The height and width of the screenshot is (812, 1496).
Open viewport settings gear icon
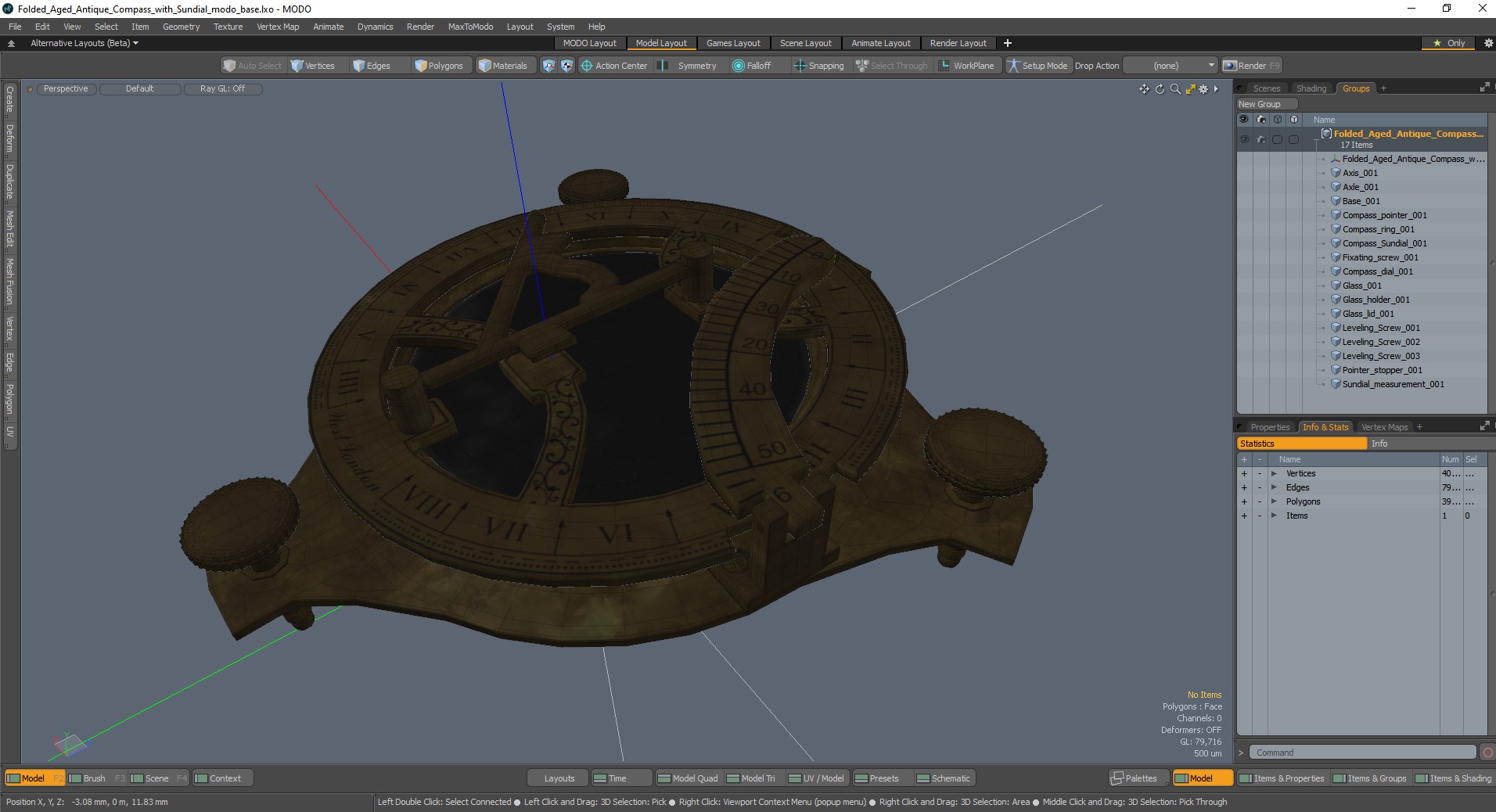1203,89
